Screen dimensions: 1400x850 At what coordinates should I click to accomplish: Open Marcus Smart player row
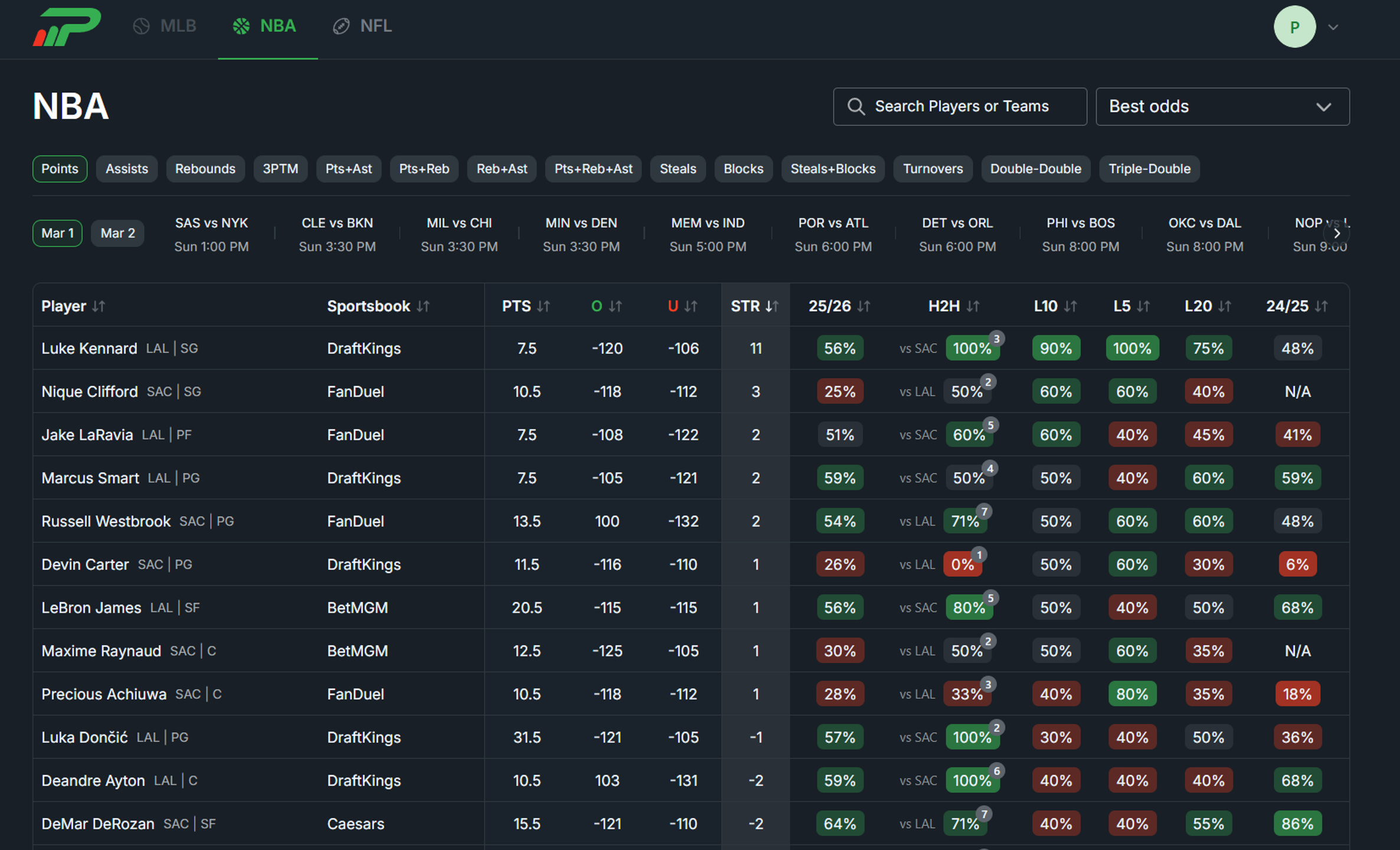click(691, 478)
